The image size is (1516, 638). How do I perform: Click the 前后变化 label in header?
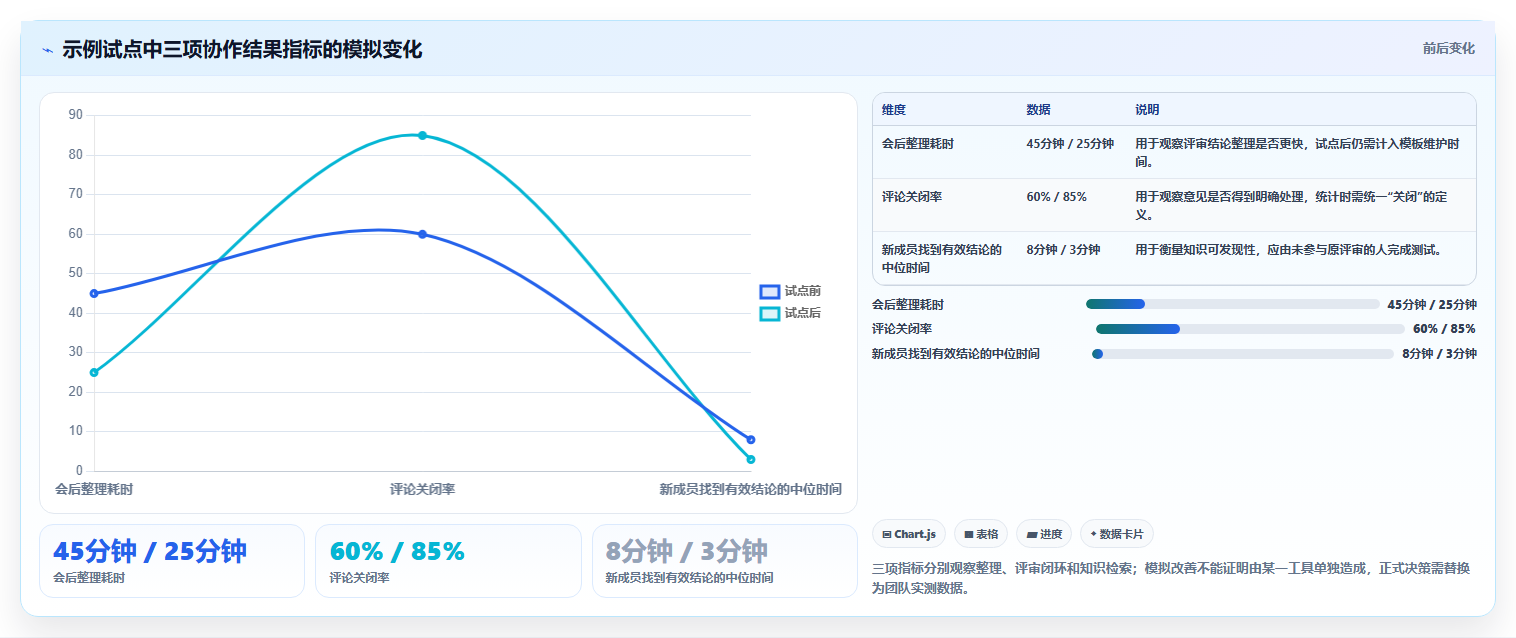pos(1448,48)
